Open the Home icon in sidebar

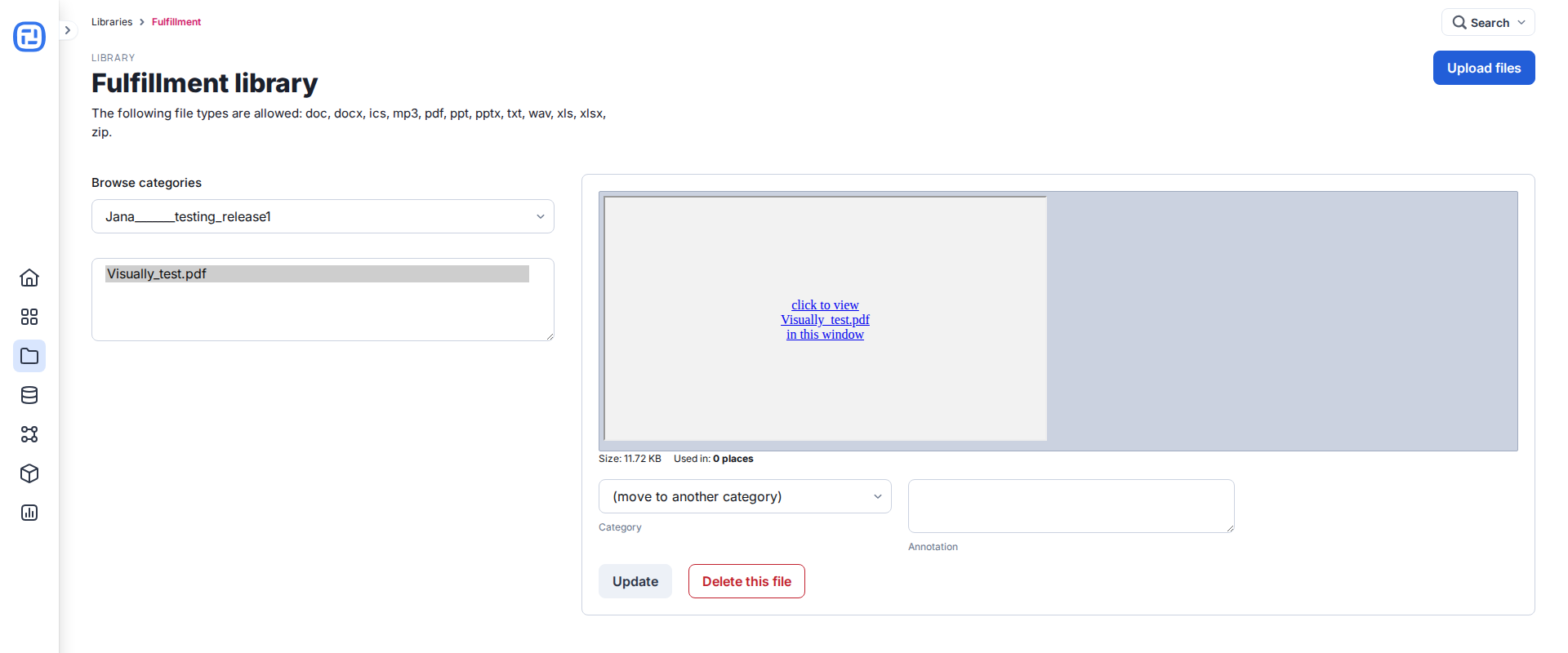(29, 278)
